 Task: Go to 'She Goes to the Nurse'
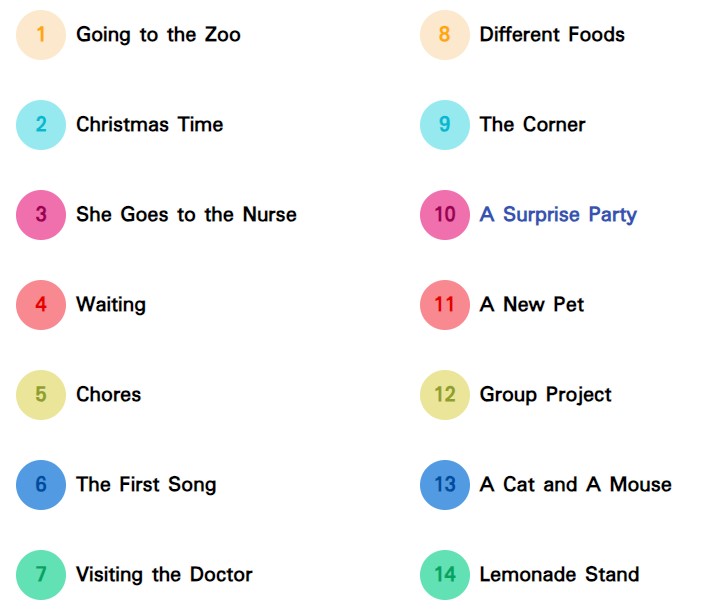coord(186,215)
